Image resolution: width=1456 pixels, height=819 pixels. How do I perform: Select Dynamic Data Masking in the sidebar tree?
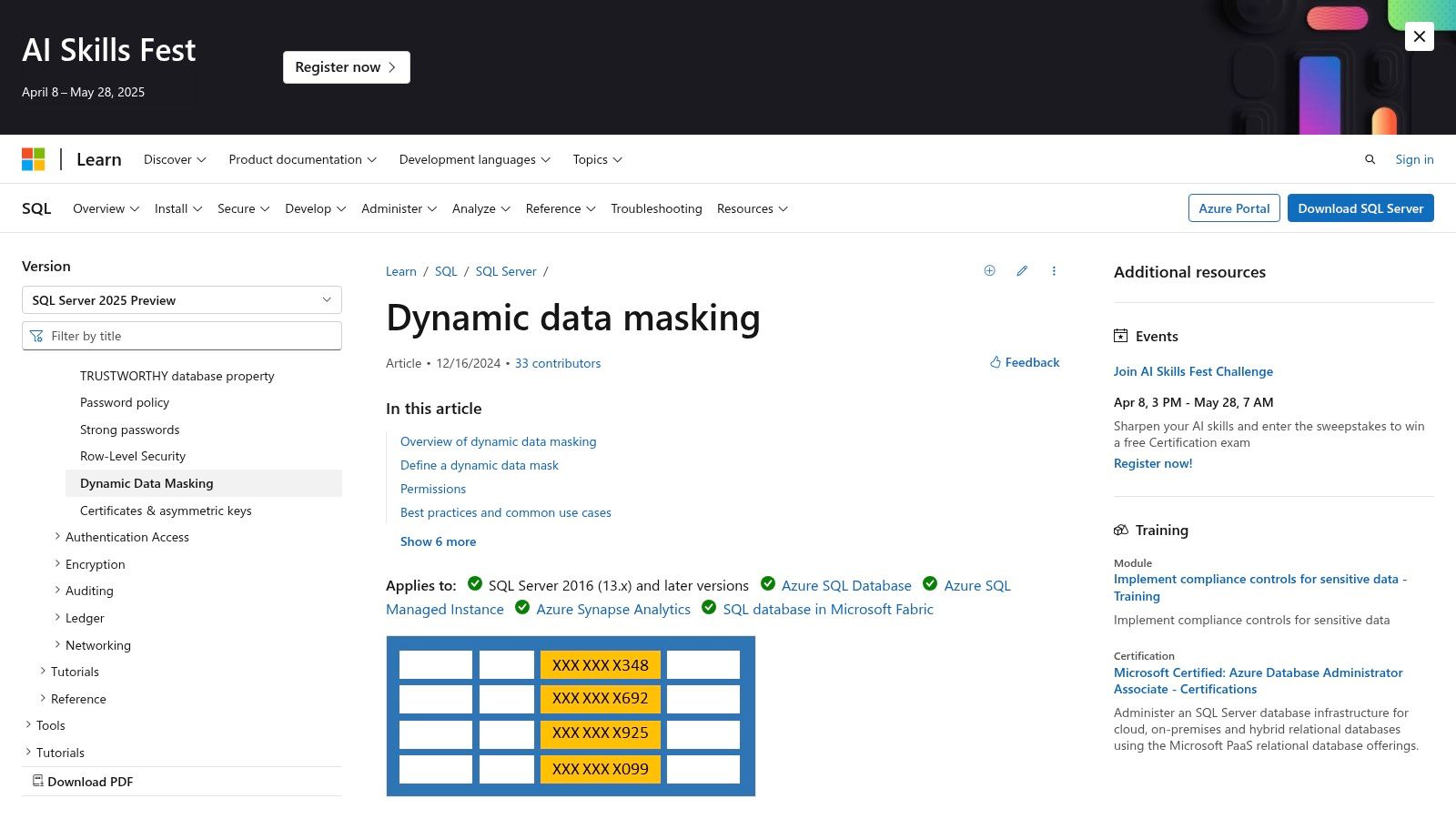tap(146, 483)
